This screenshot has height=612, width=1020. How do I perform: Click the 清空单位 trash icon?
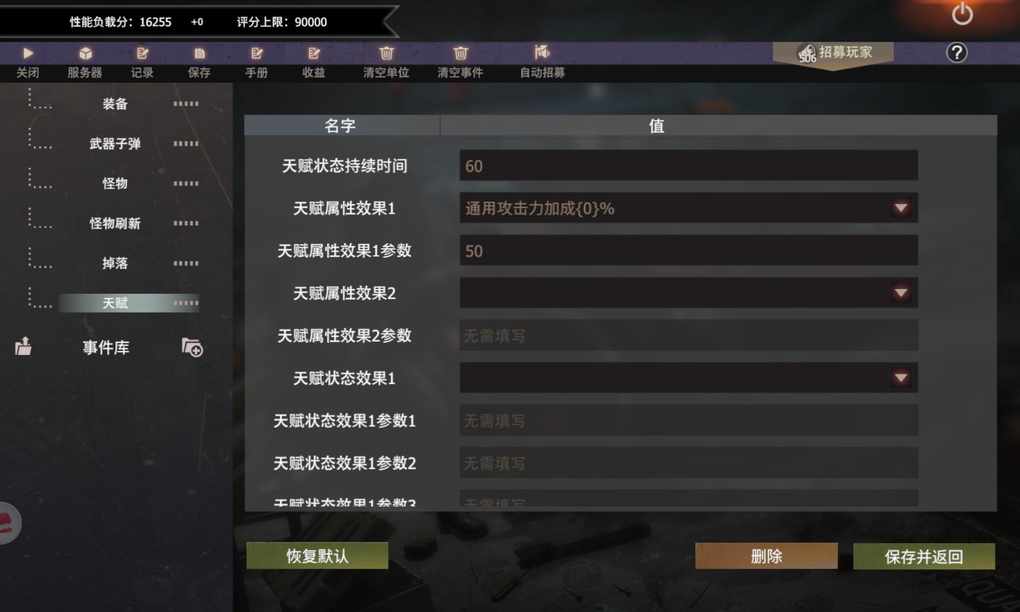pyautogui.click(x=386, y=53)
